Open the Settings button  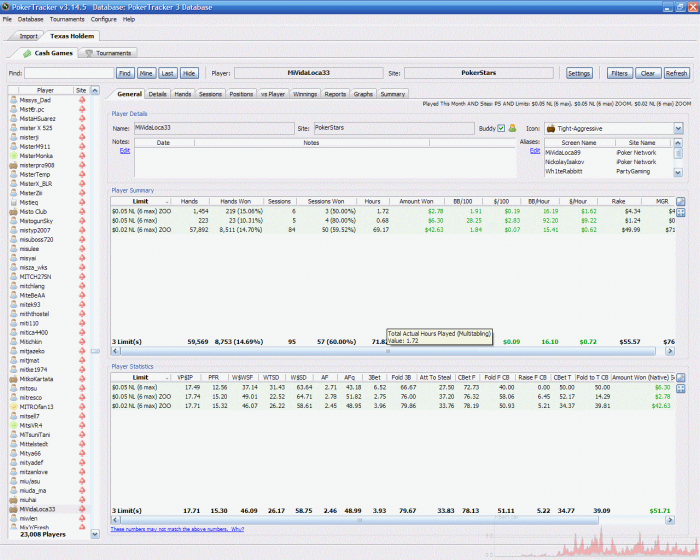pyautogui.click(x=579, y=73)
